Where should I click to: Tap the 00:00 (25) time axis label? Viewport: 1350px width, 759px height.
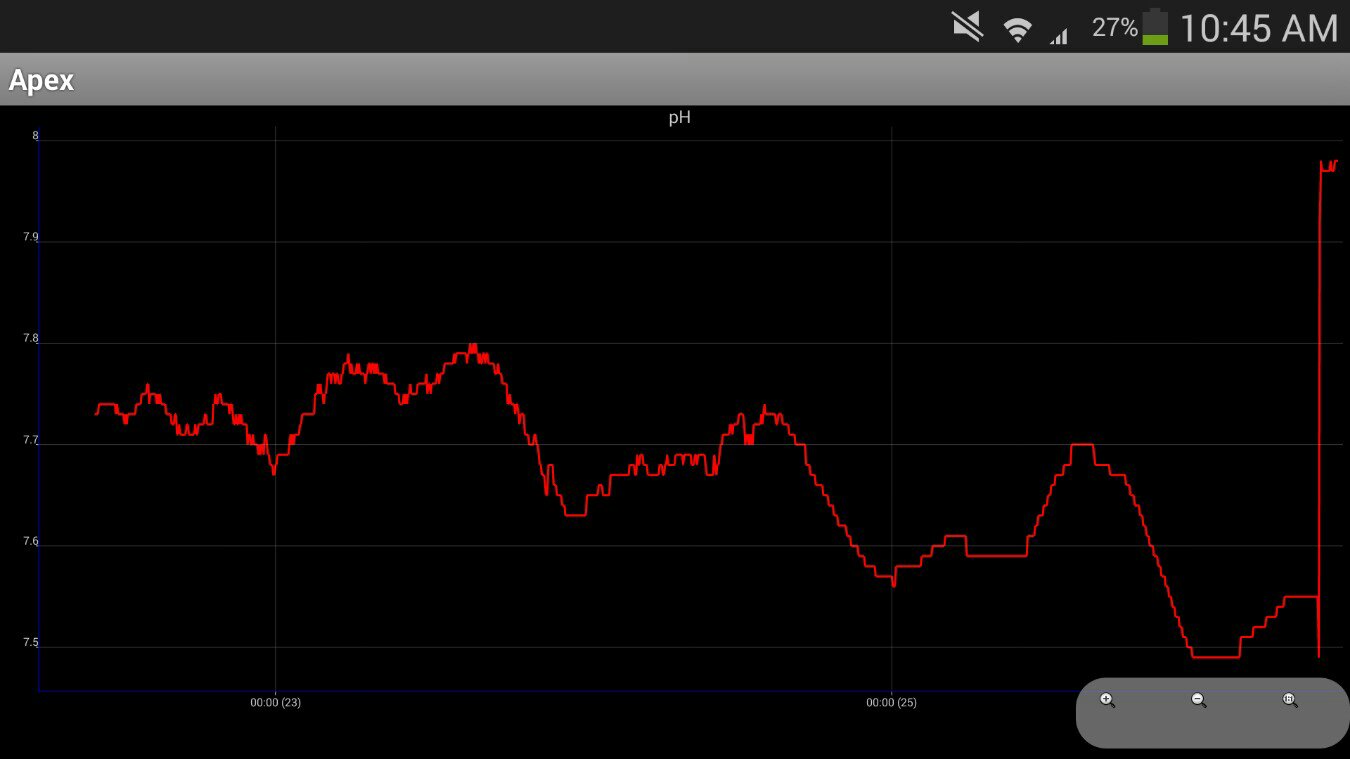pos(891,703)
